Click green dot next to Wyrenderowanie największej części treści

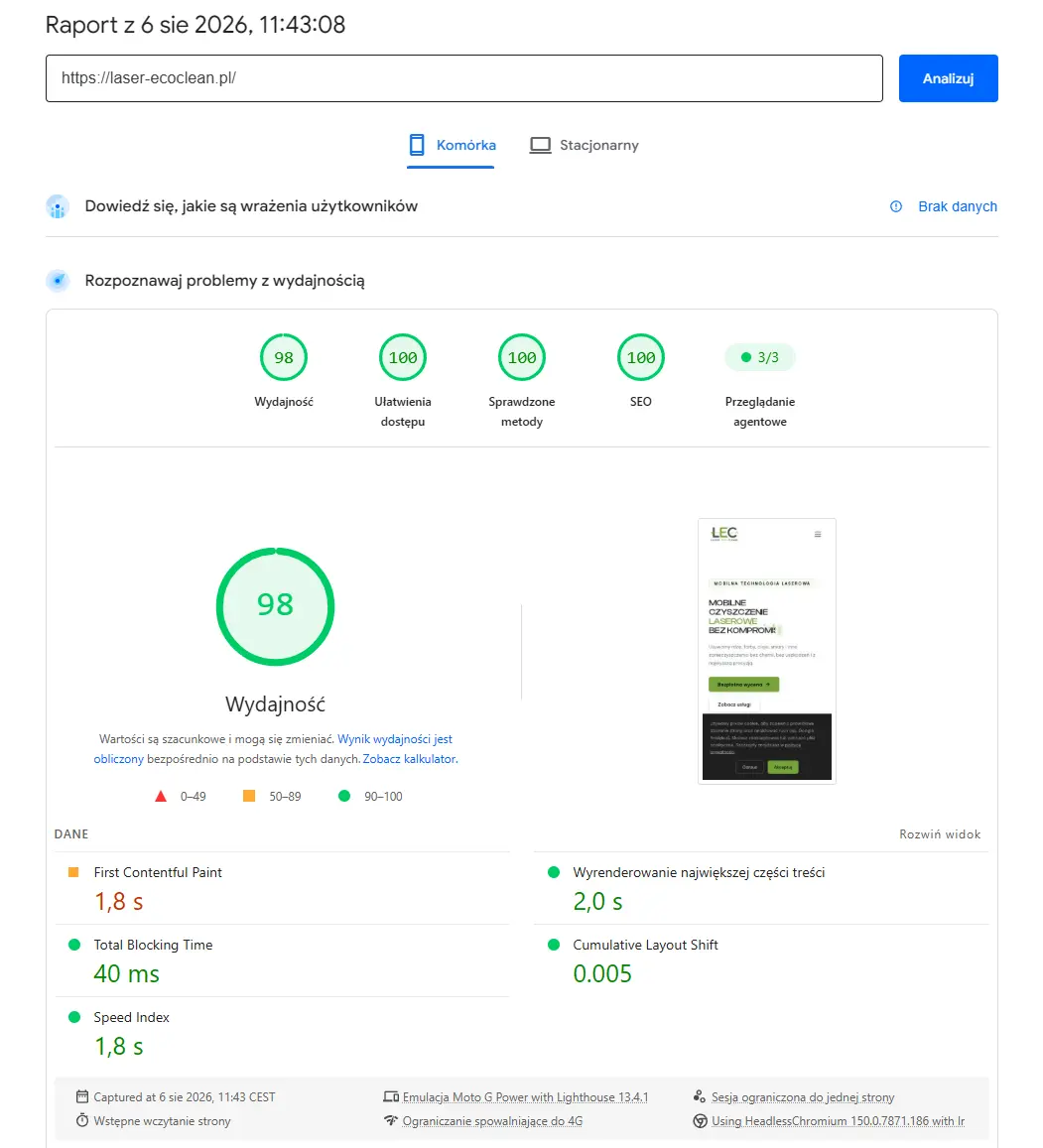(554, 872)
